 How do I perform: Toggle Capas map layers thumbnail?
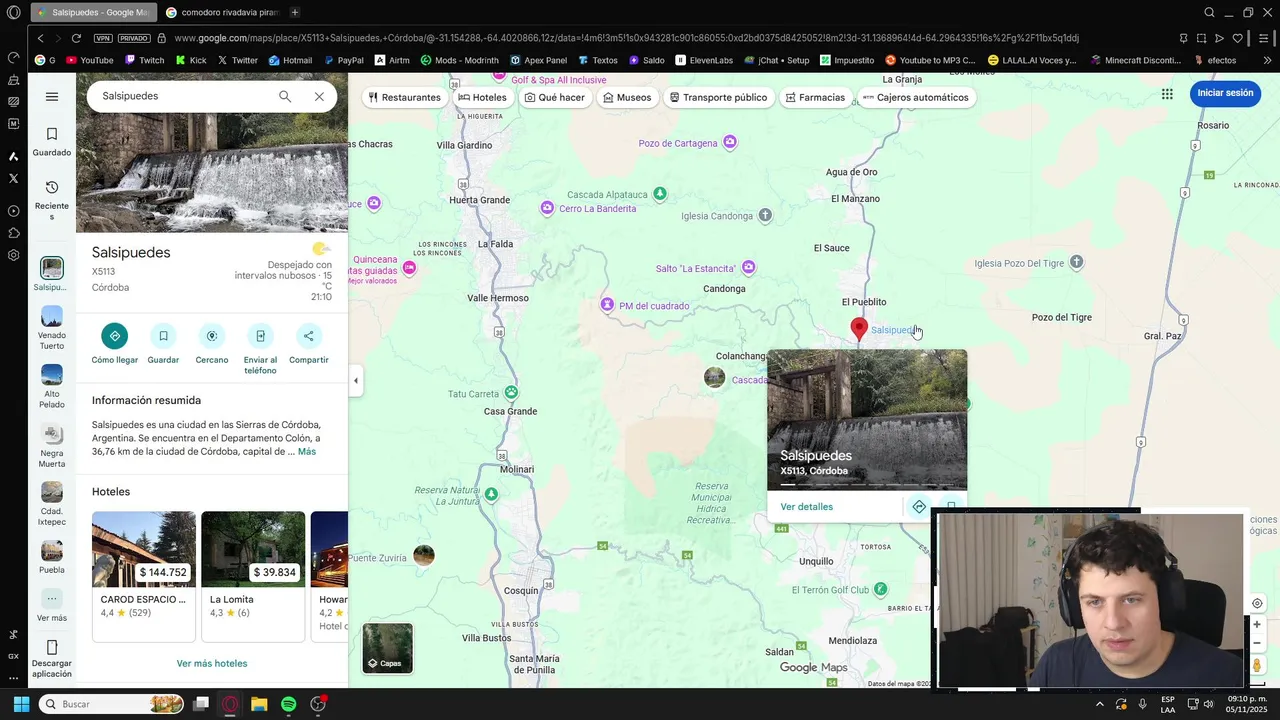(x=387, y=648)
